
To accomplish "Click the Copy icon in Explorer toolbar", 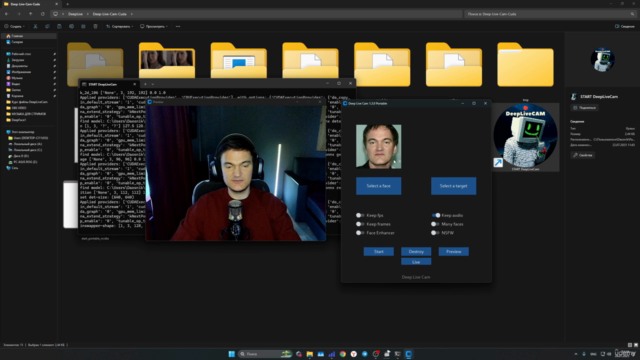I will pos(47,27).
